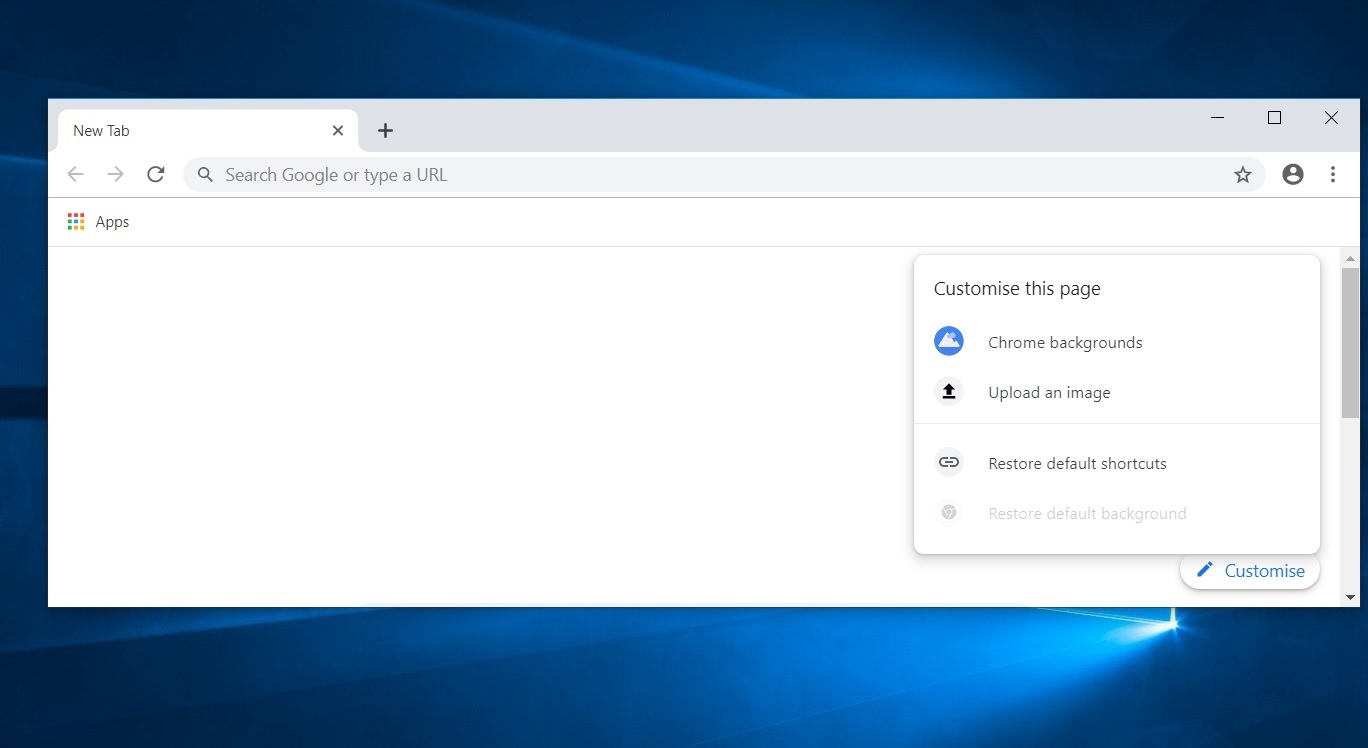
Task: Choose Chrome backgrounds option
Action: point(1117,342)
